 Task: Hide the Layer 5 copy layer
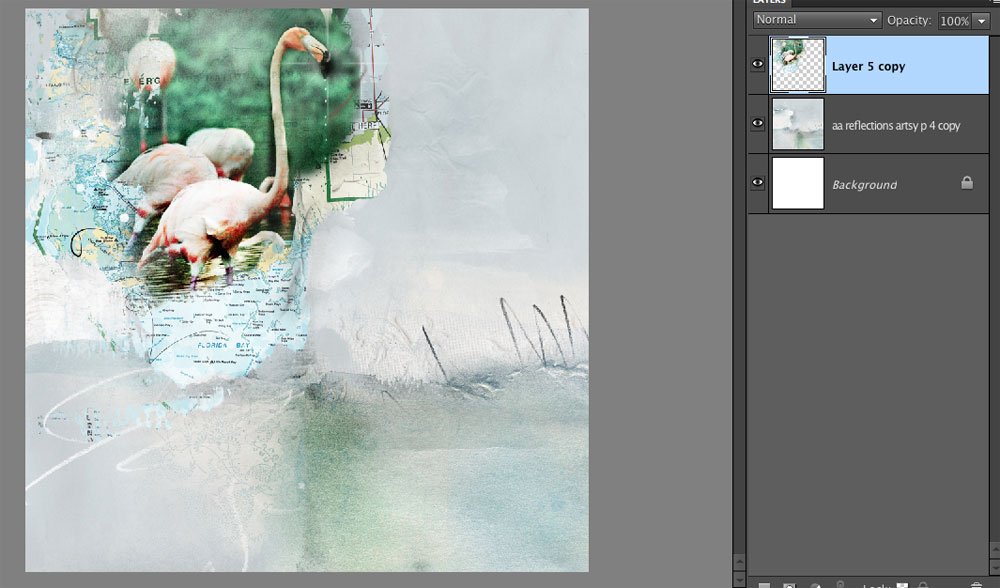point(758,64)
